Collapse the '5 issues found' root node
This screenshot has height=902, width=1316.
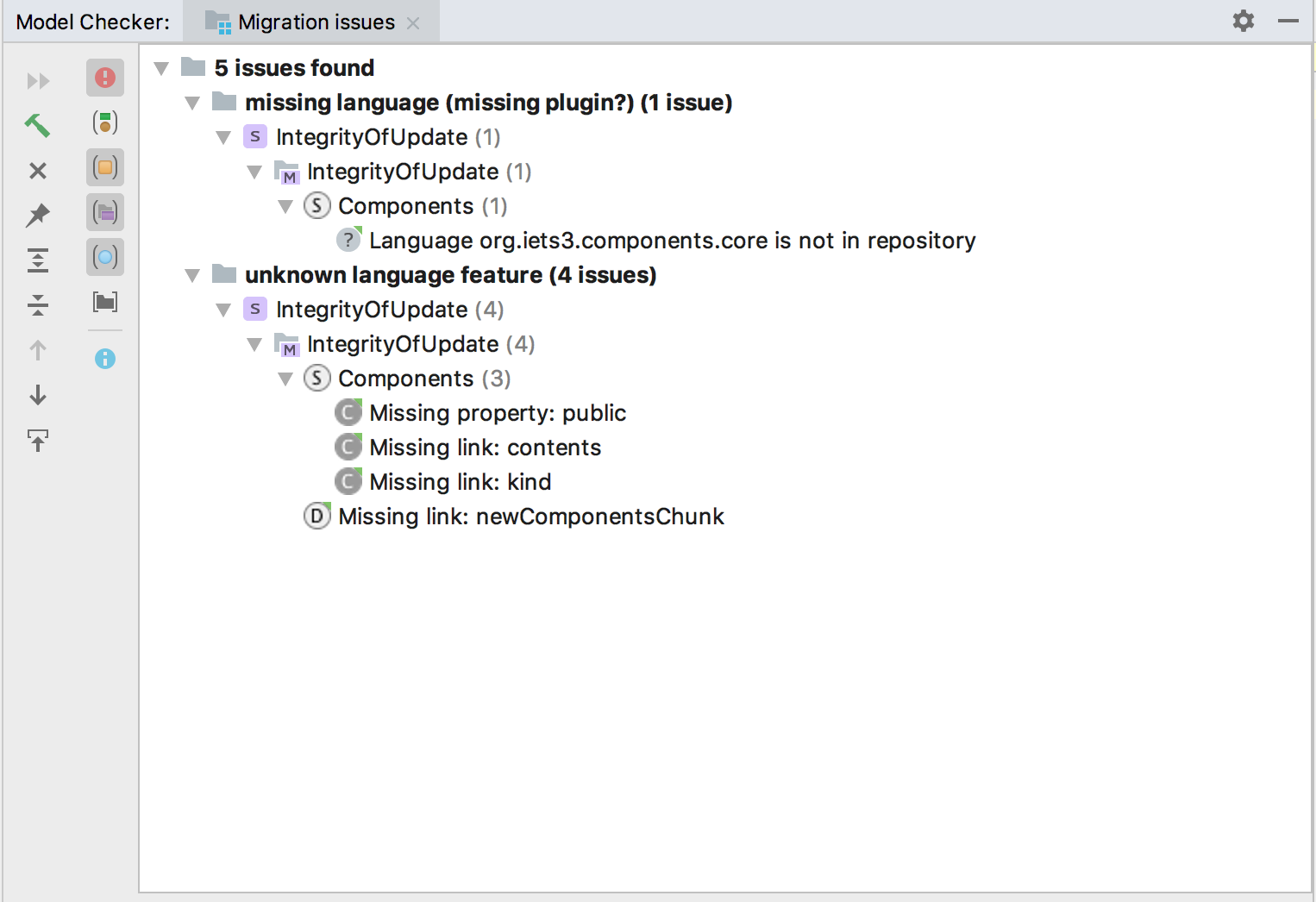coord(161,68)
